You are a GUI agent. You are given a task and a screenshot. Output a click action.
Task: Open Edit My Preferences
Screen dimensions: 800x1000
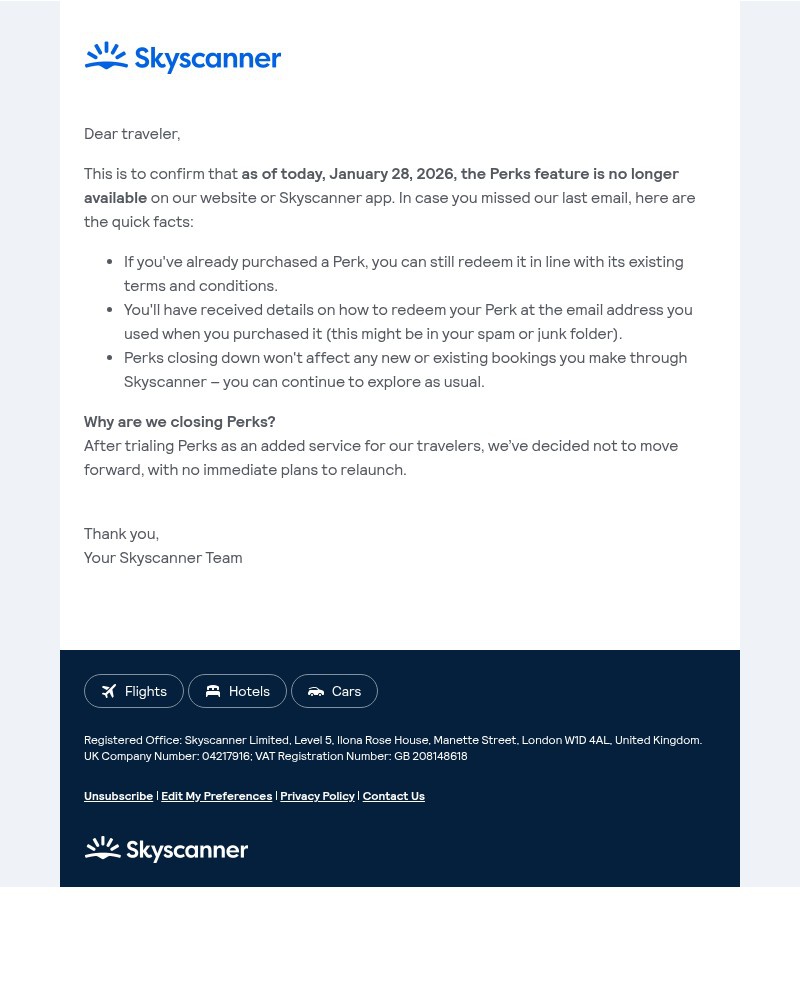coord(216,795)
